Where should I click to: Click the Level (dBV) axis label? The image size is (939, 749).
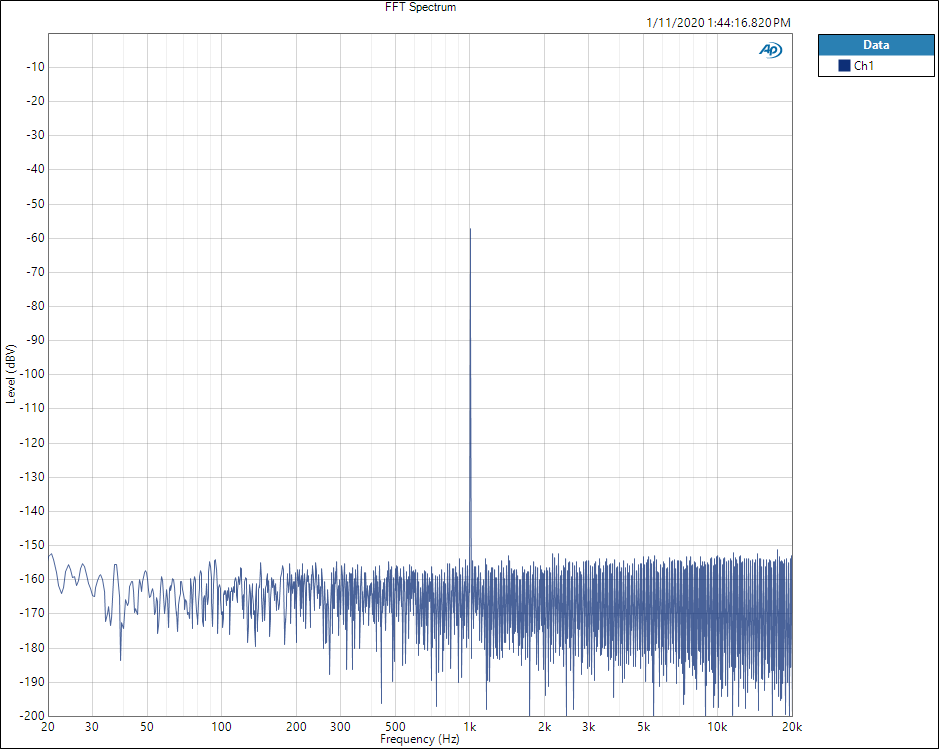[11, 374]
